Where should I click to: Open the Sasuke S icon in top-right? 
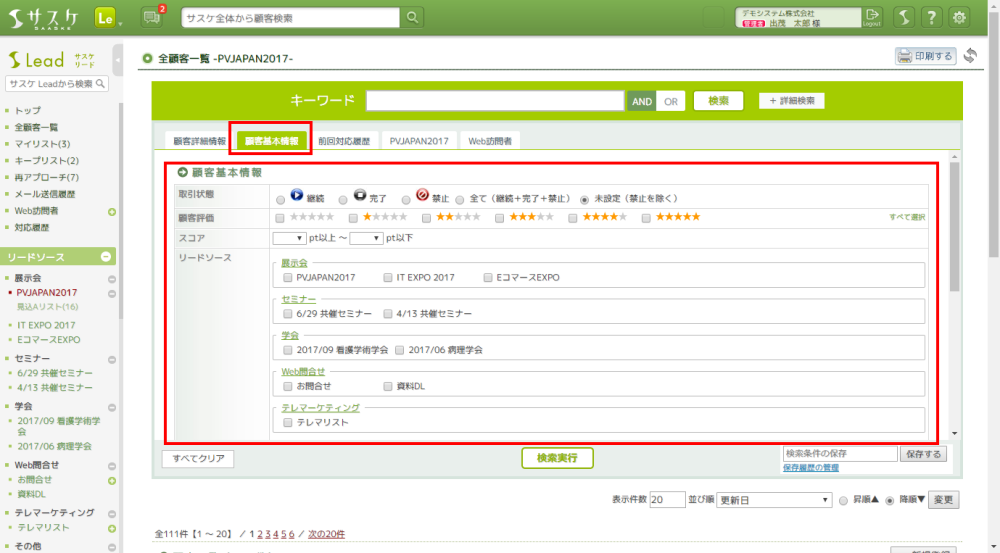pos(904,17)
